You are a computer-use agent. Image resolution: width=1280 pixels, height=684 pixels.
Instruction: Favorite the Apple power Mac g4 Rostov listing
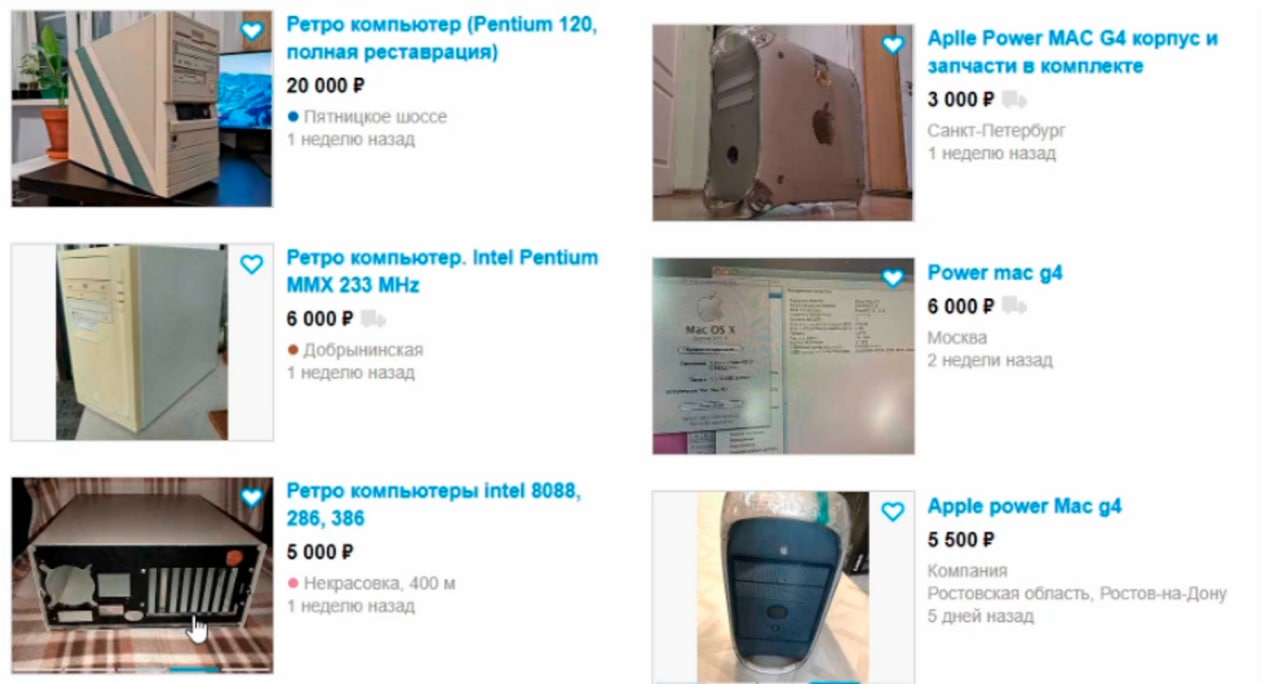pos(893,512)
